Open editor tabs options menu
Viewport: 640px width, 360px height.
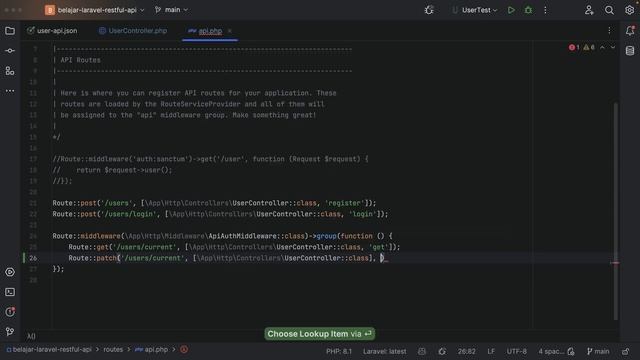pos(609,31)
